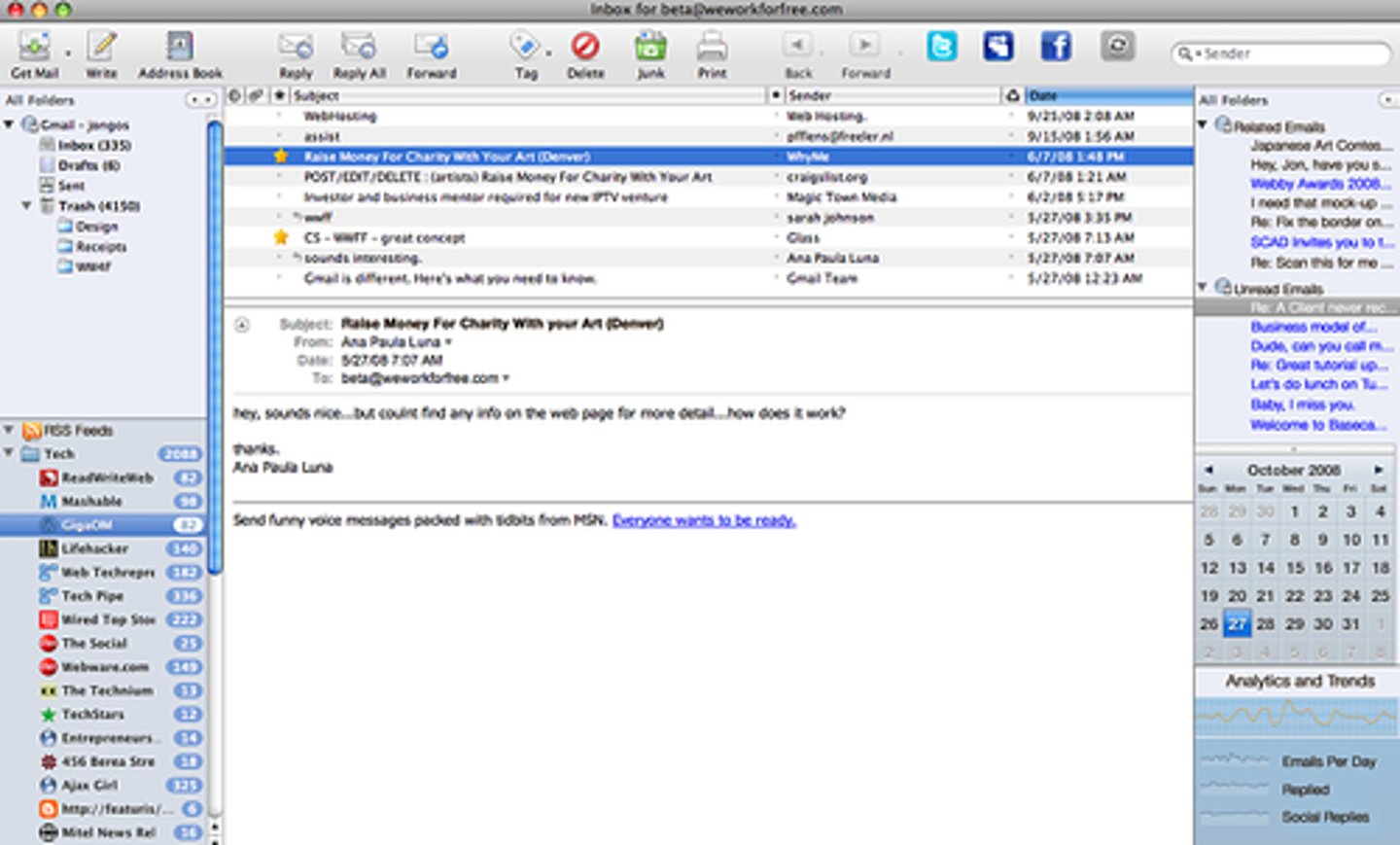1400x845 pixels.
Task: Select the ReadWriteWeb feed
Action: [107, 477]
